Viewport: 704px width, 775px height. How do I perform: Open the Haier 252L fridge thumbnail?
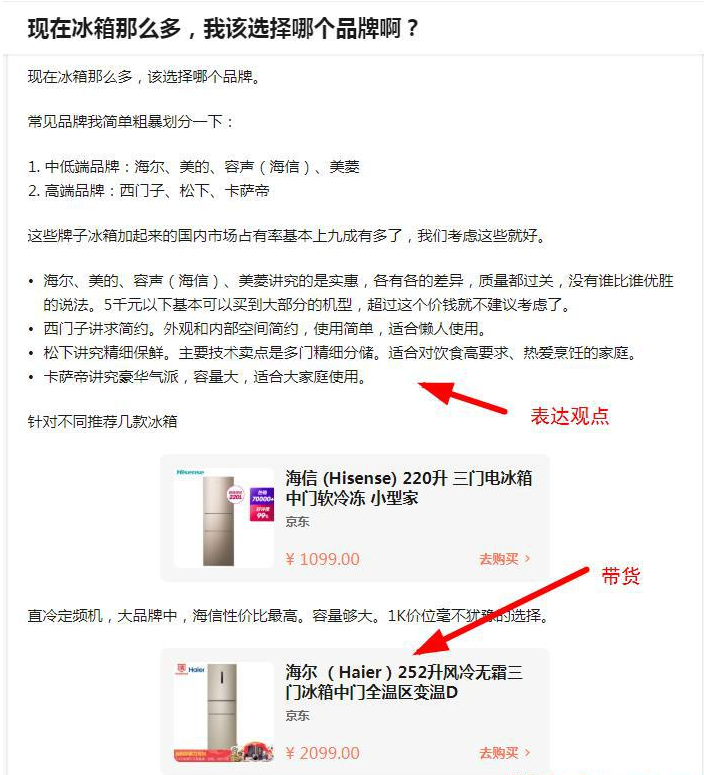point(223,712)
